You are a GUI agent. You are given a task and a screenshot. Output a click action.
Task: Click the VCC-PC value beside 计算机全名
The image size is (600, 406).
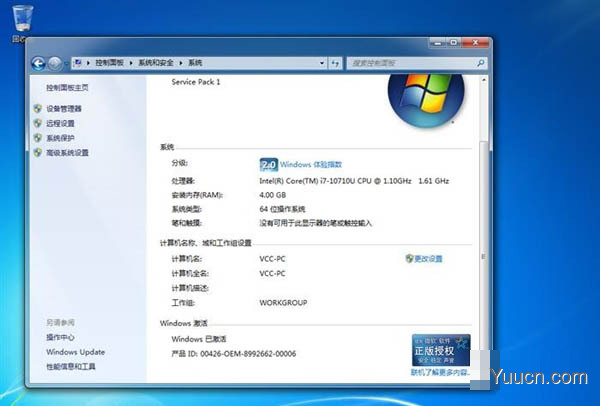pyautogui.click(x=272, y=274)
